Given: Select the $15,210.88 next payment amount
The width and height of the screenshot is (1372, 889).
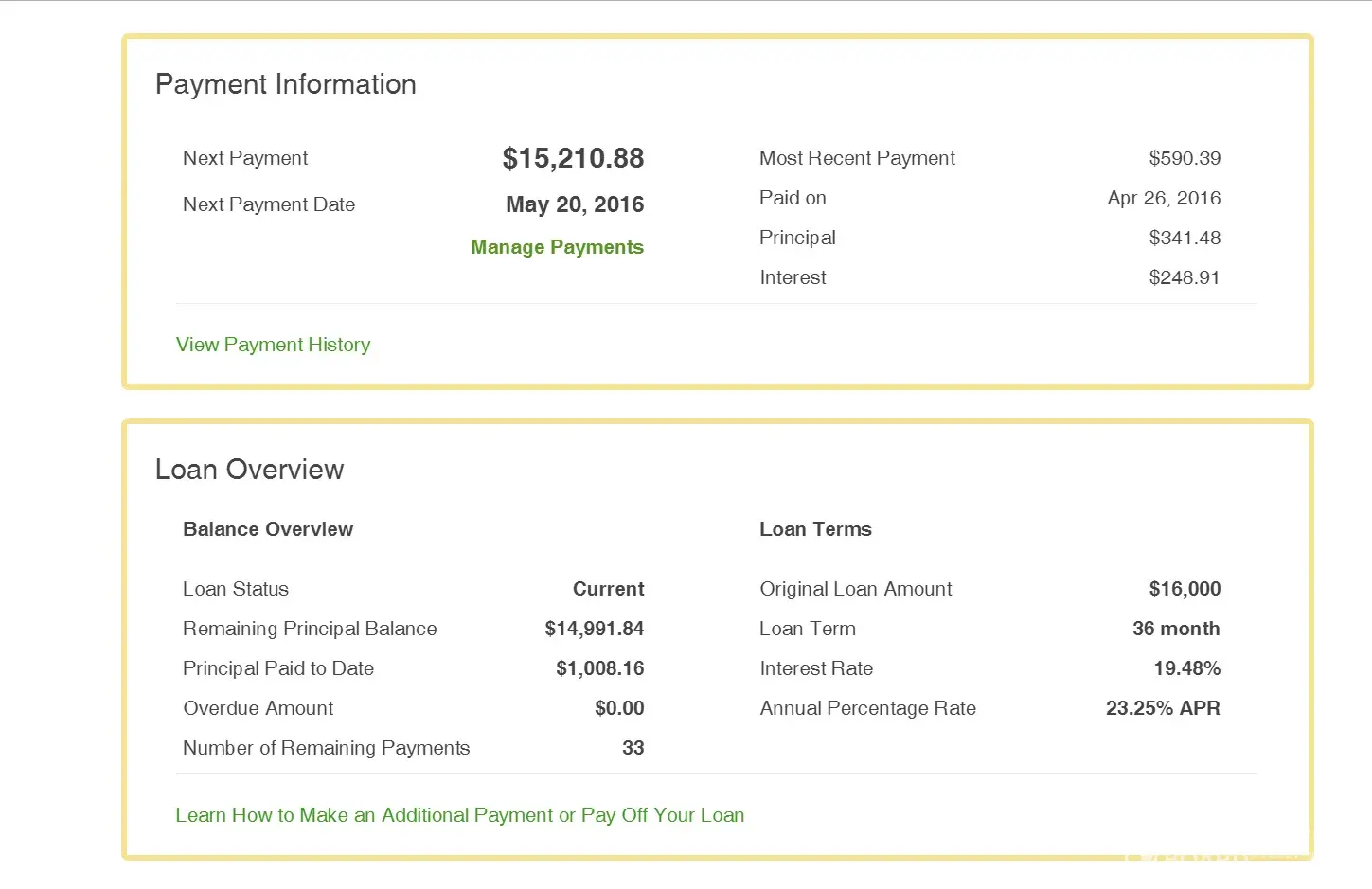Looking at the screenshot, I should pyautogui.click(x=573, y=158).
